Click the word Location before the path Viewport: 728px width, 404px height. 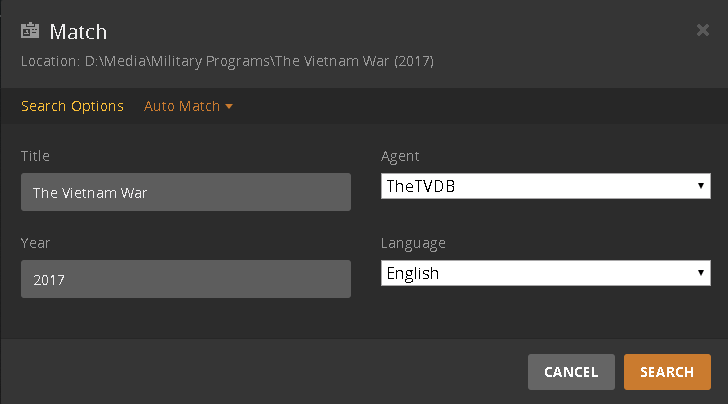coord(48,62)
